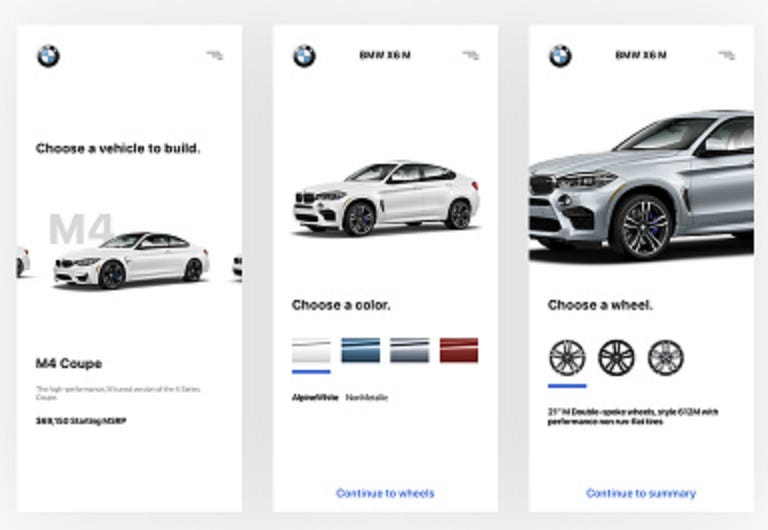Image resolution: width=768 pixels, height=530 pixels.
Task: Click the M4 Coupe title text
Action: pyautogui.click(x=69, y=363)
